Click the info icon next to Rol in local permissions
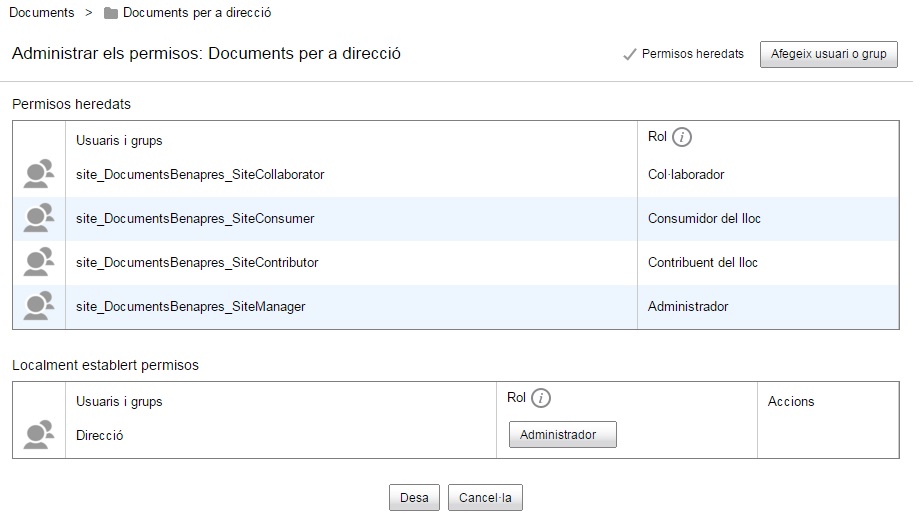Viewport: 923px width, 519px height. tap(540, 398)
